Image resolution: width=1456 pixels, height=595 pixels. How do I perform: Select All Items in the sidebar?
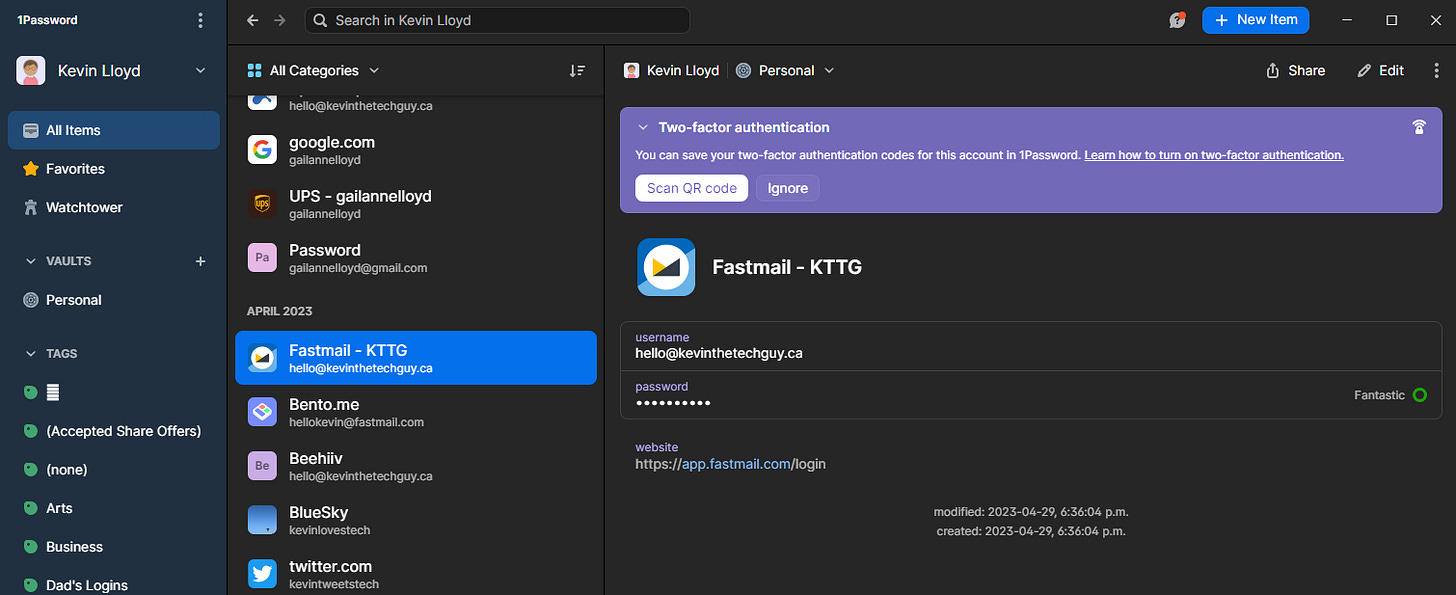(x=113, y=130)
